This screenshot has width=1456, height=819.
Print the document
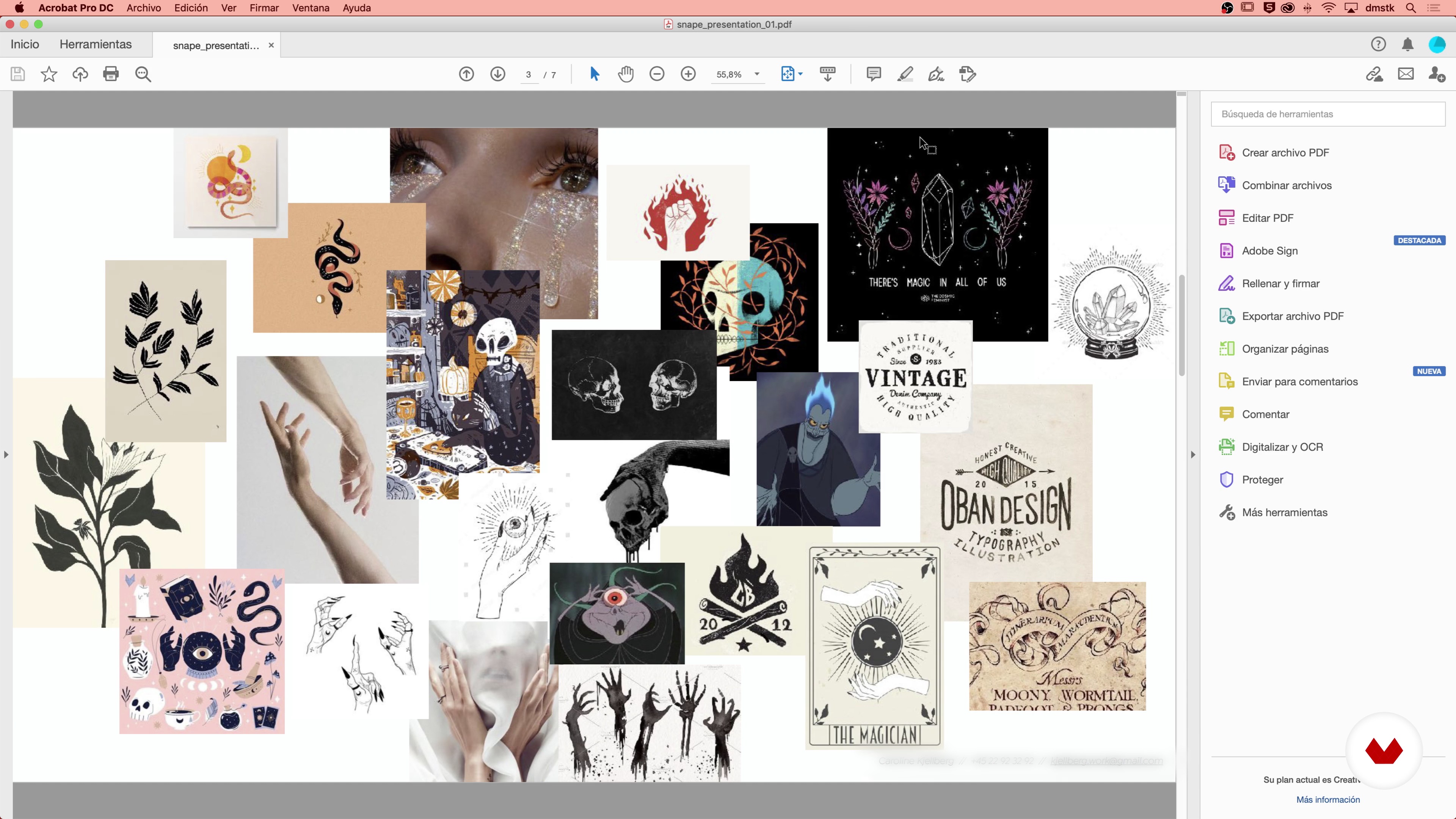pos(111,74)
